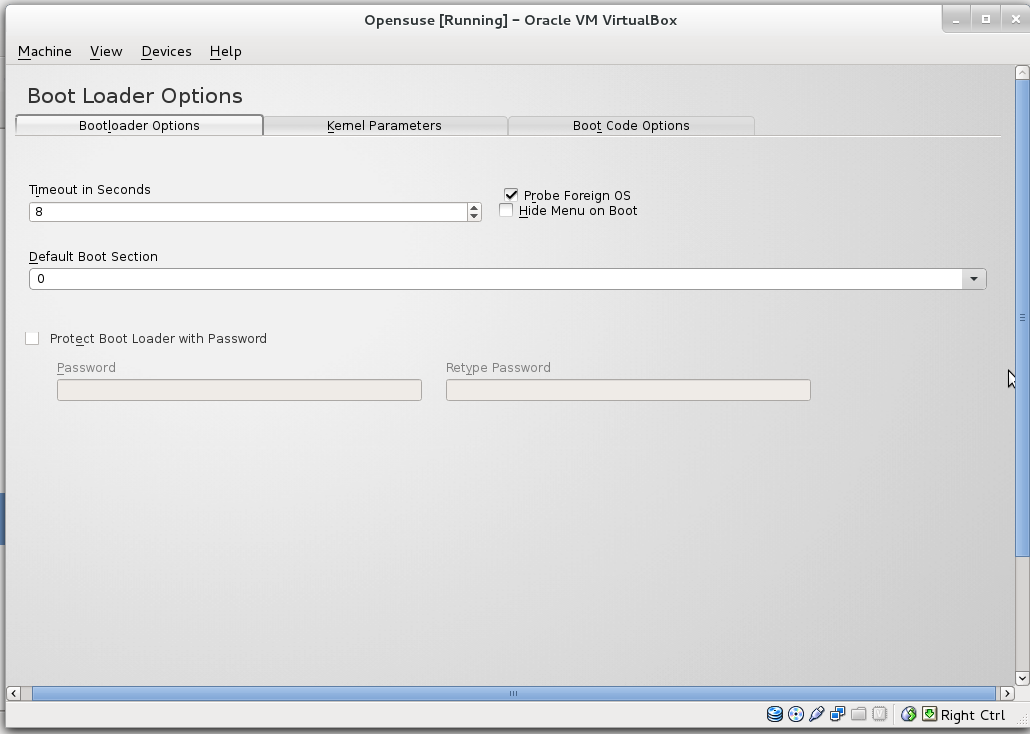Open the Default Boot Section dropdown

pos(973,278)
